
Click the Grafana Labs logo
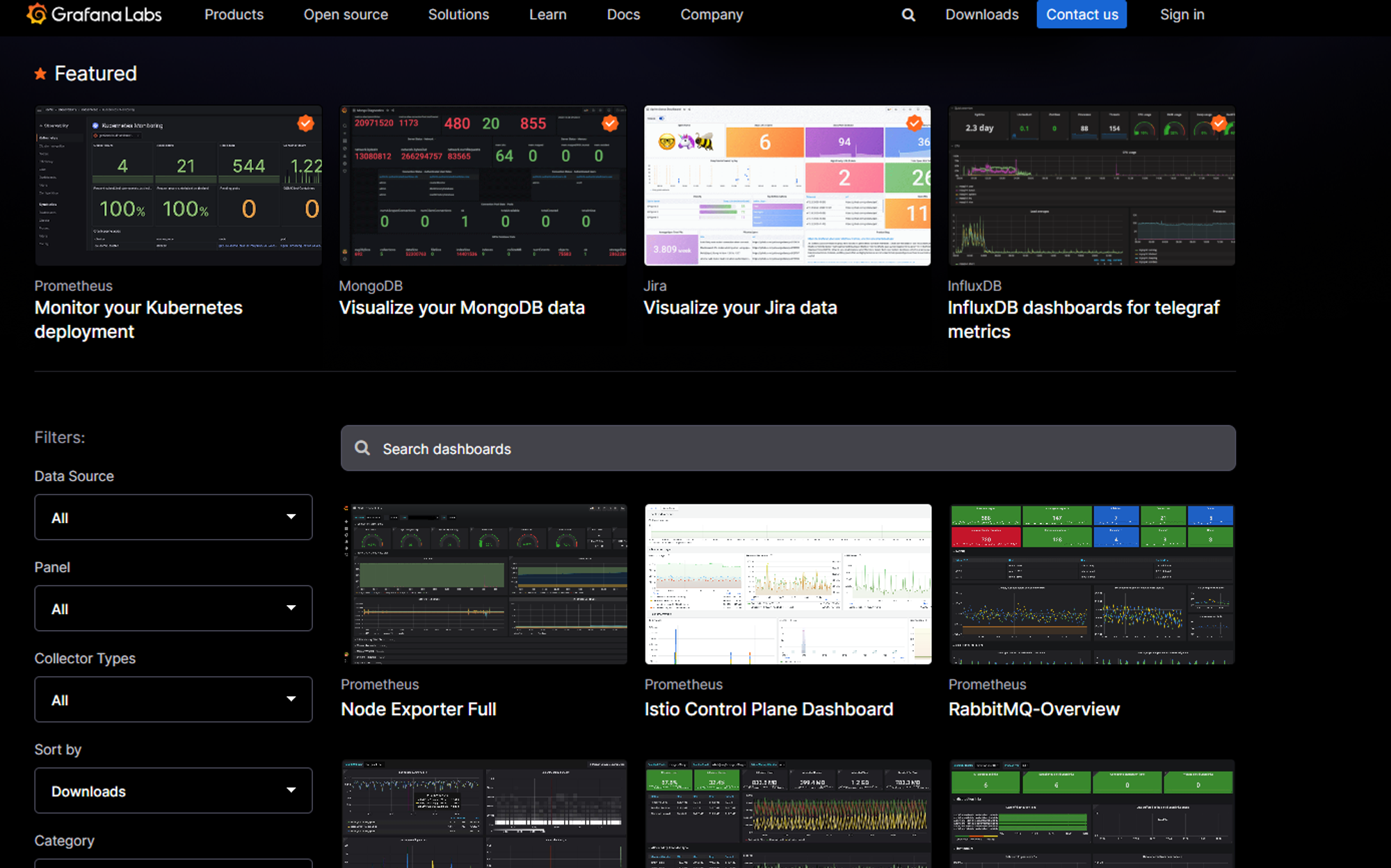pos(94,15)
